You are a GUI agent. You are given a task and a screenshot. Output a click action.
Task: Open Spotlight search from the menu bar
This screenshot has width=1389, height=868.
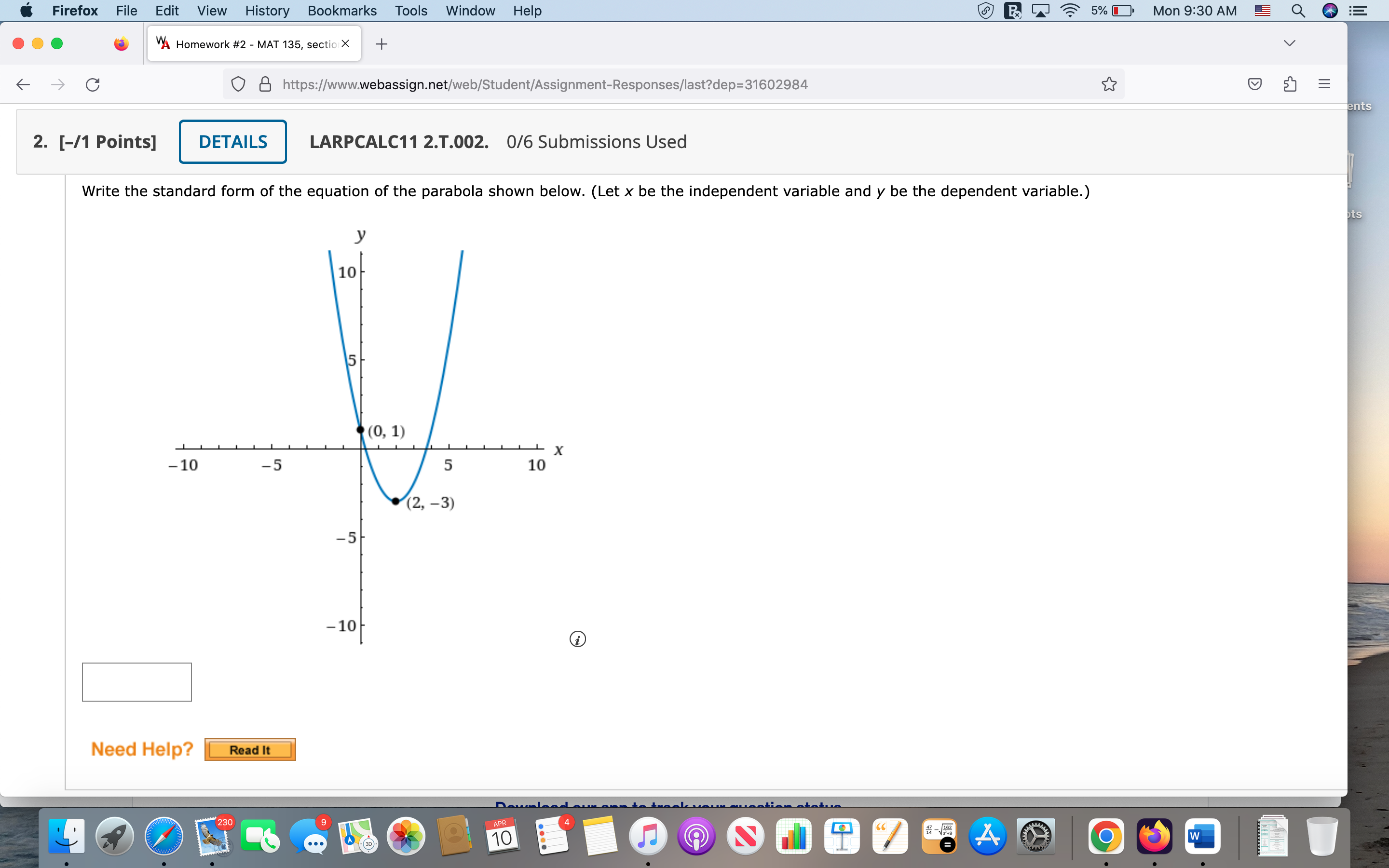(1298, 11)
